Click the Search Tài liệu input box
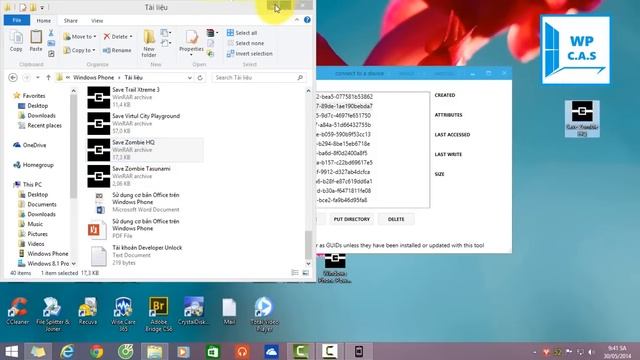The image size is (640, 360). click(x=259, y=78)
